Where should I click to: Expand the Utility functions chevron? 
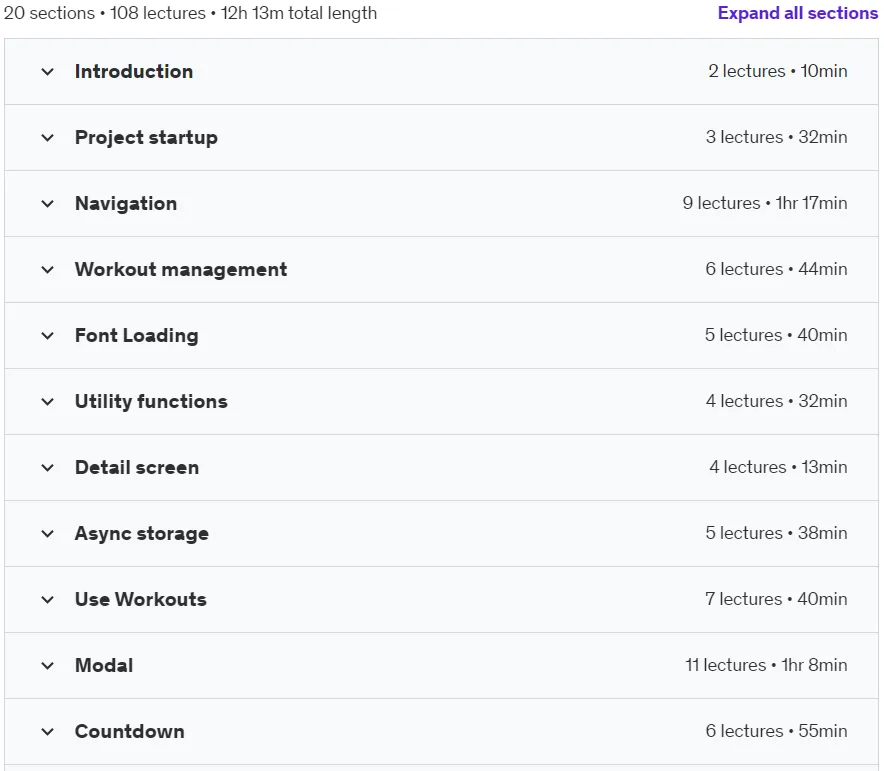48,401
